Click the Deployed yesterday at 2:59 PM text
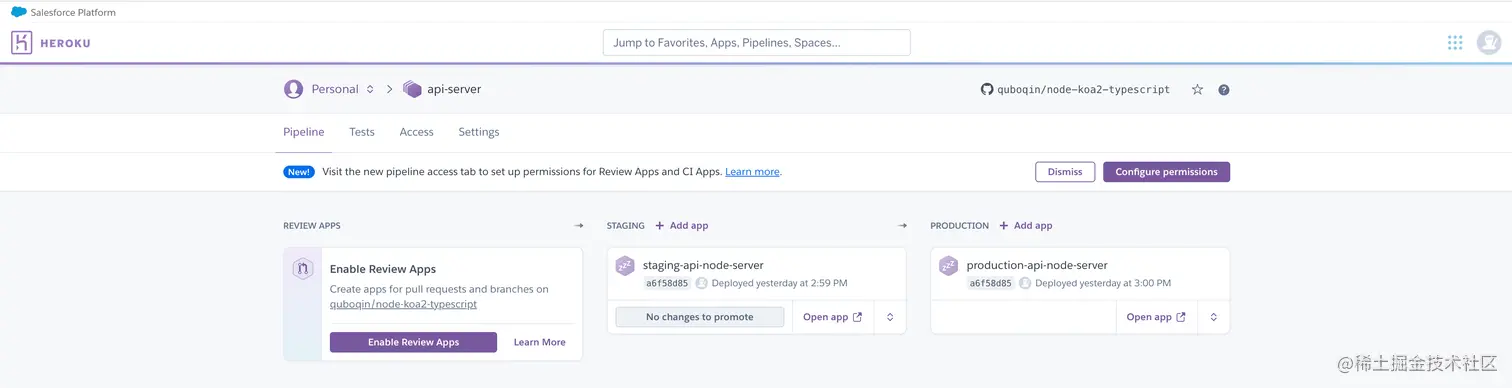 click(x=779, y=283)
